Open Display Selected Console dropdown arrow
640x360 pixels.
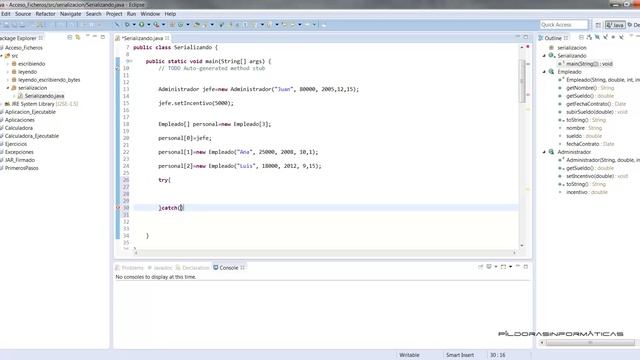(496, 267)
